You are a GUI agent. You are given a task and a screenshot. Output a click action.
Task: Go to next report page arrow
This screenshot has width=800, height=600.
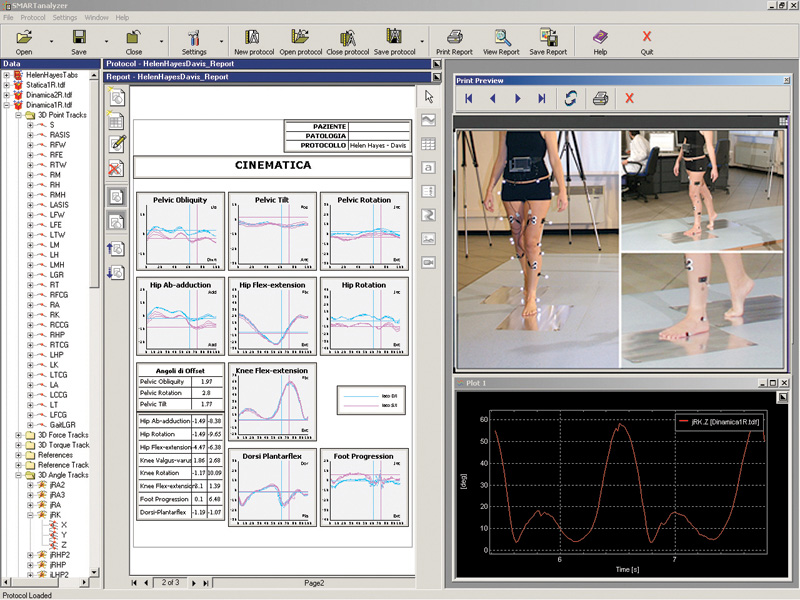tap(192, 582)
